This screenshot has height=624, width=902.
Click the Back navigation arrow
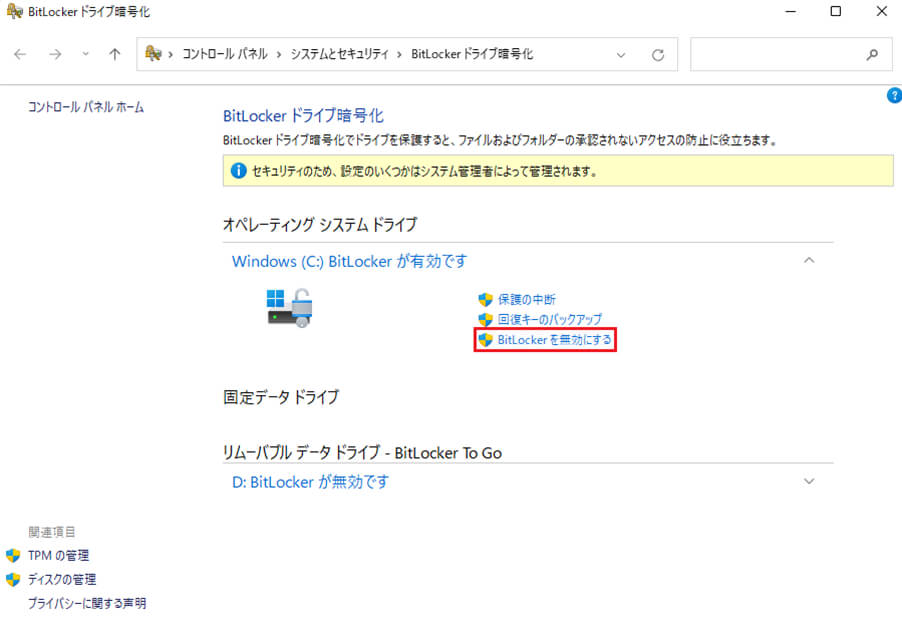coord(20,54)
